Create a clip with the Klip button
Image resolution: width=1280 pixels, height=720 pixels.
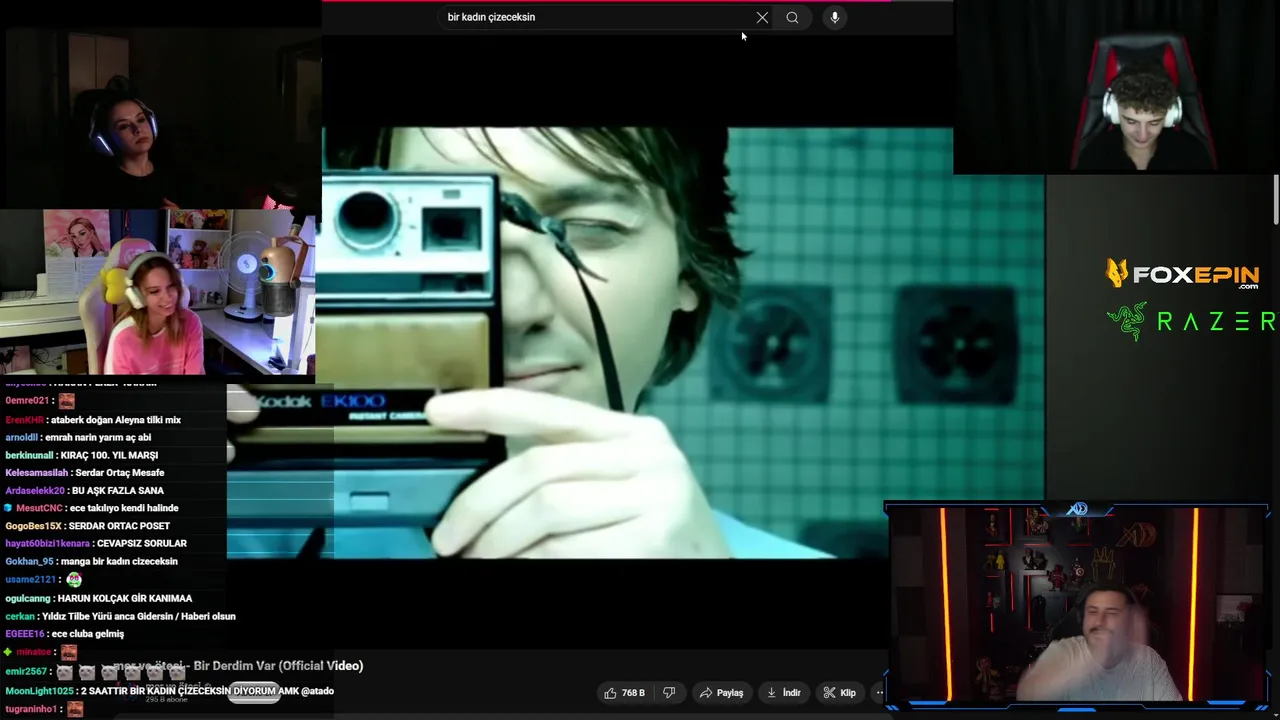840,692
